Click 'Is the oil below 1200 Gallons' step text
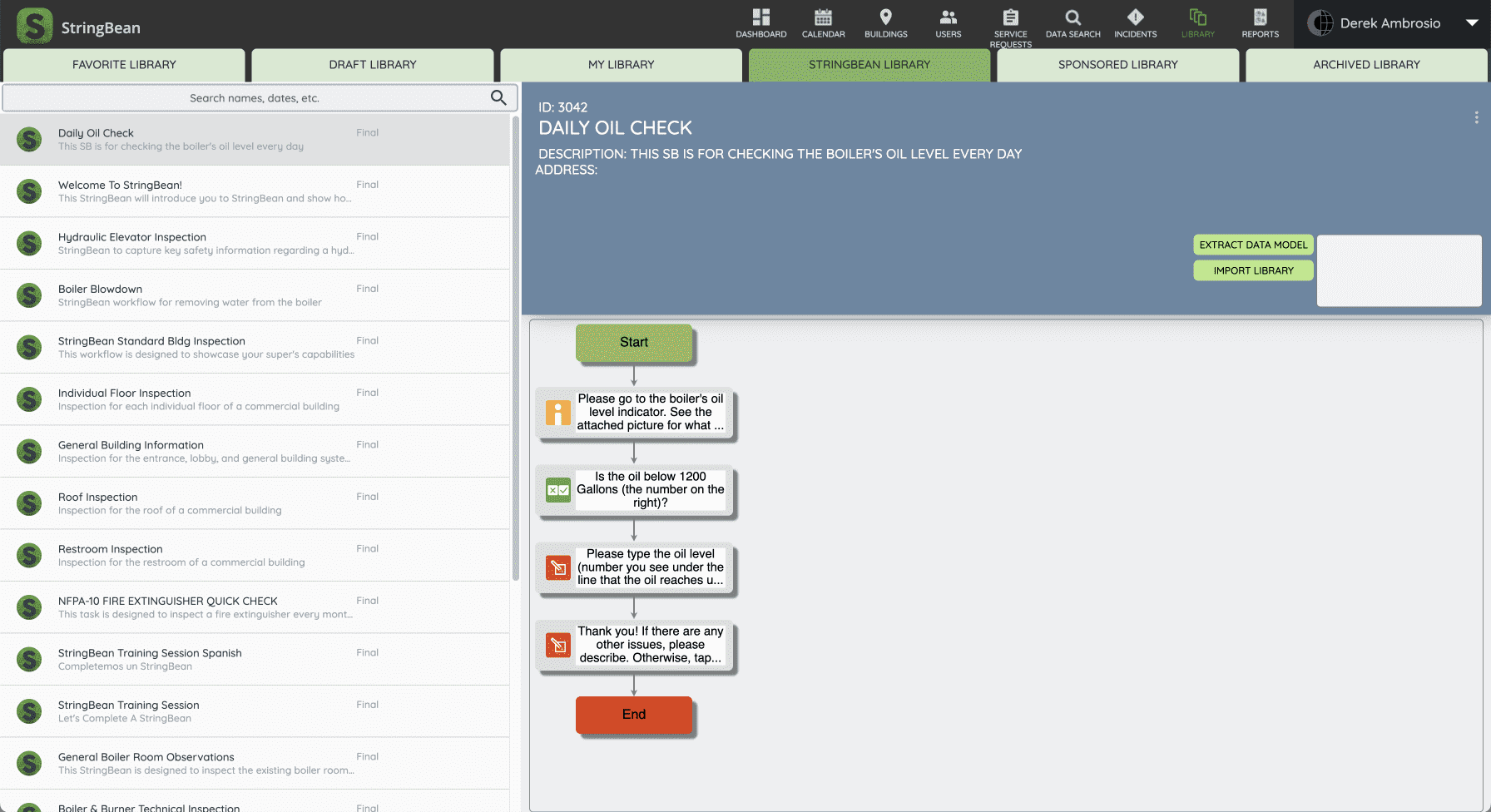Viewport: 1491px width, 812px height. [650, 489]
